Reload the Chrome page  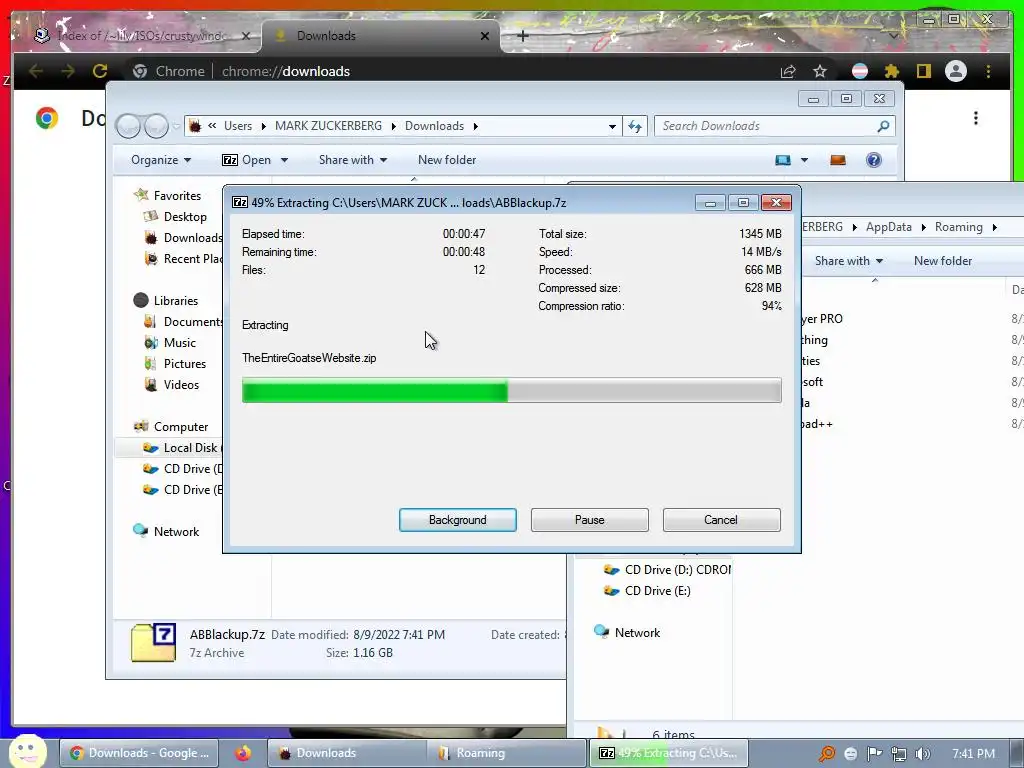pos(99,71)
